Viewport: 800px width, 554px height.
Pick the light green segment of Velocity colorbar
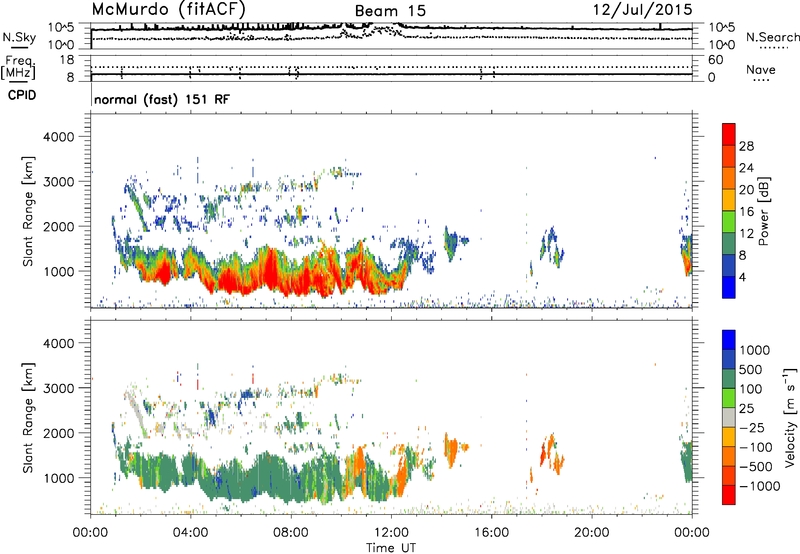click(729, 398)
